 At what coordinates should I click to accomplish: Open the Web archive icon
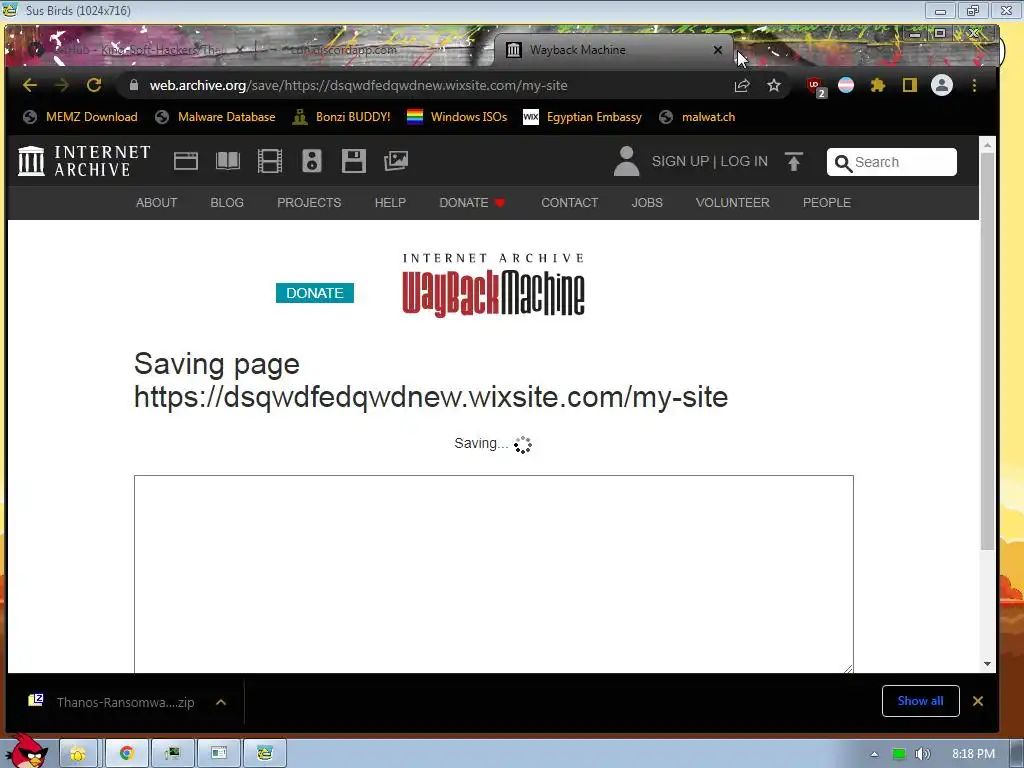point(185,161)
